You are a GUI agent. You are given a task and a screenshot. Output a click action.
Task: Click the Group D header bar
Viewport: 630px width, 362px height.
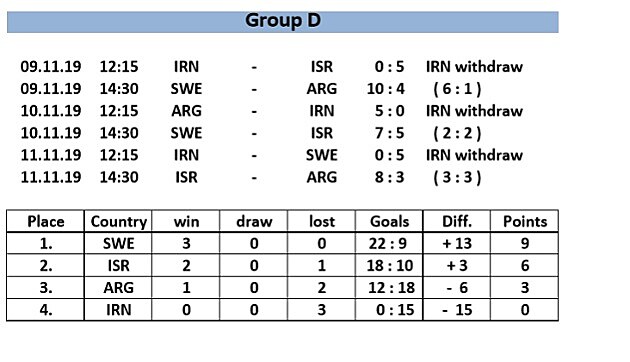coord(282,22)
